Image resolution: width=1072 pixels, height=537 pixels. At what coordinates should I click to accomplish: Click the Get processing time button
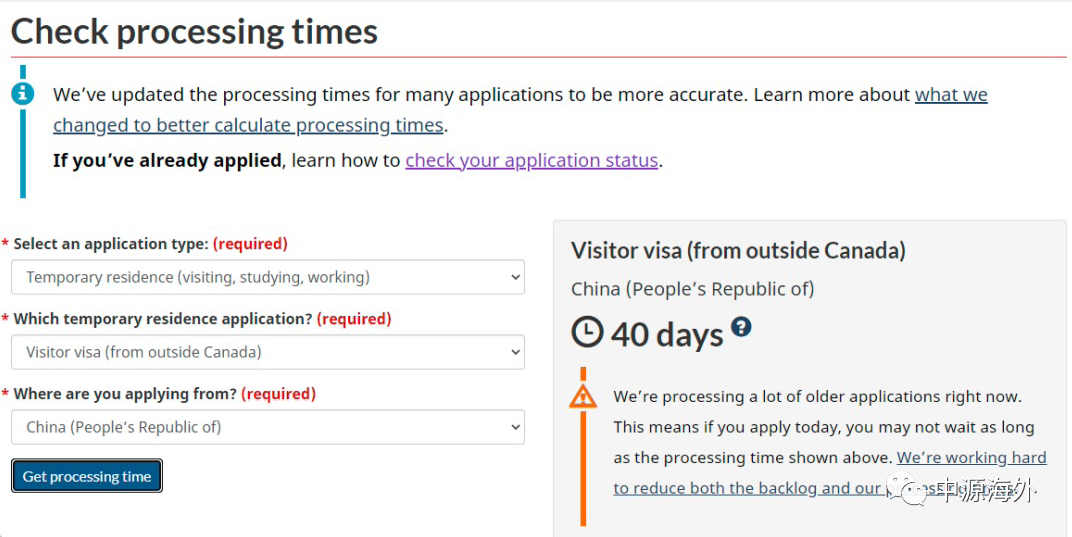pos(87,476)
